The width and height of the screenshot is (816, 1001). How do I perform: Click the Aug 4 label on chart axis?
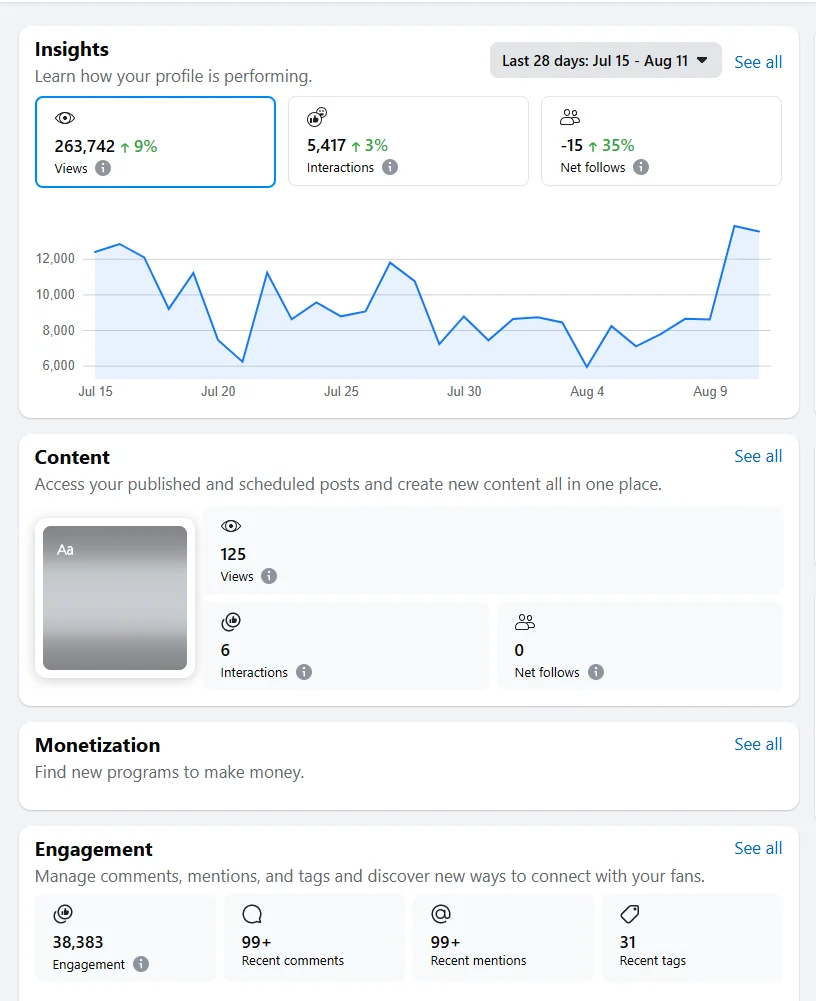[587, 391]
